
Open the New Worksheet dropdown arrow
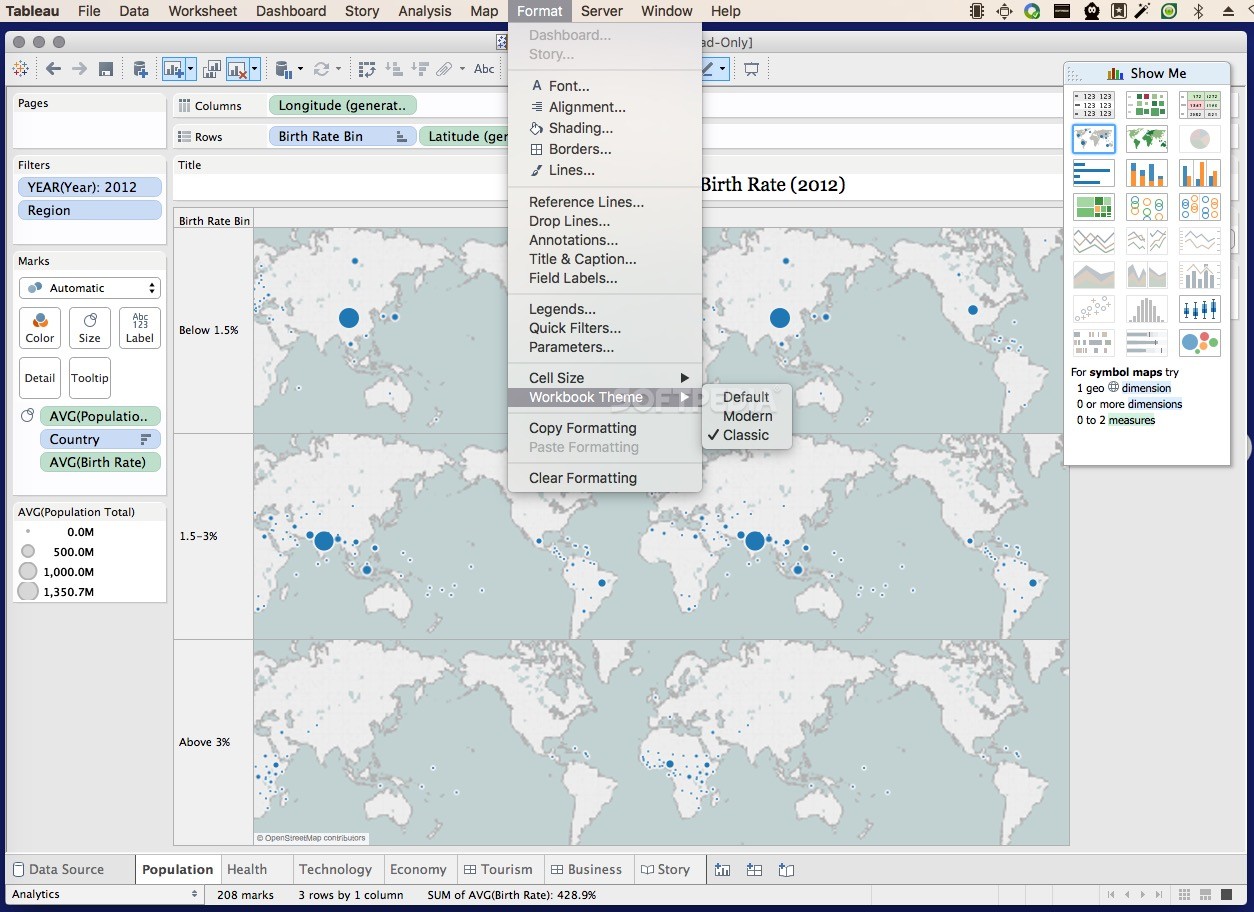point(190,69)
